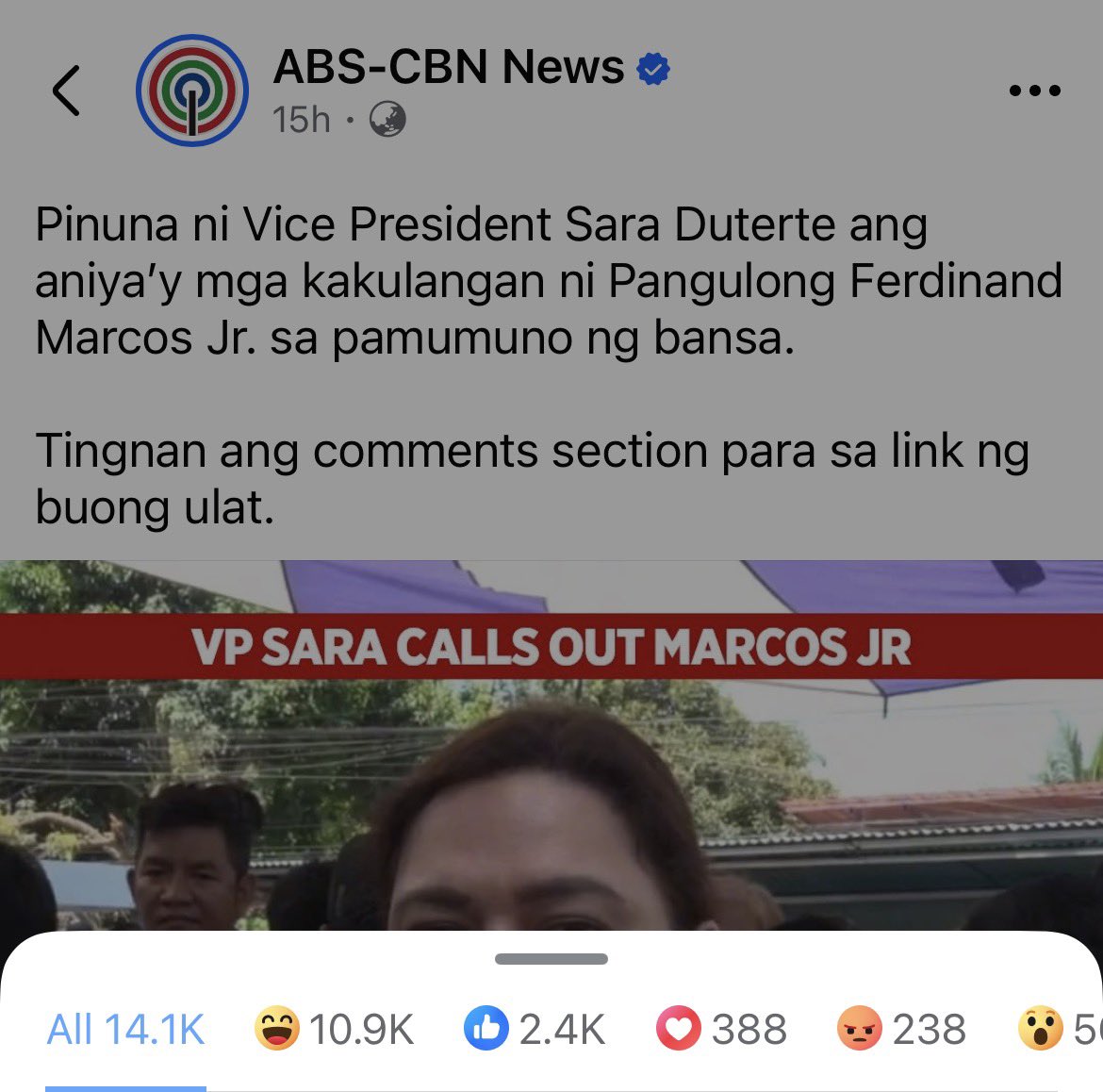The image size is (1103, 1092).
Task: Open the ABS-CBN News profile logo
Action: coord(191,91)
